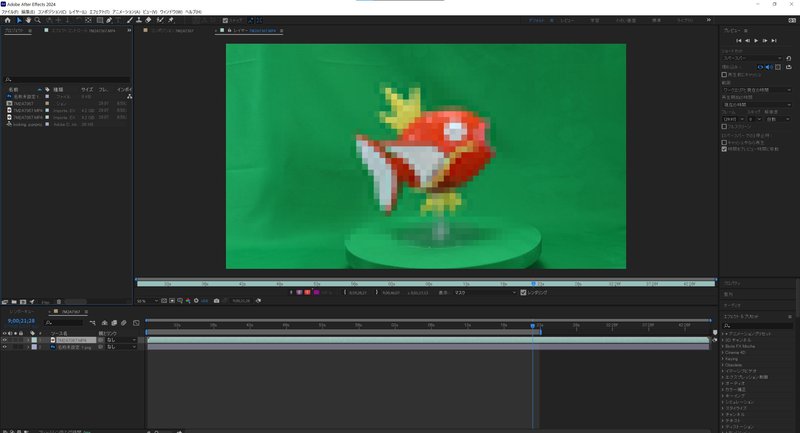Toggle the checked bottom checkbox in Preview panel
This screenshot has height=433, width=800.
point(724,149)
